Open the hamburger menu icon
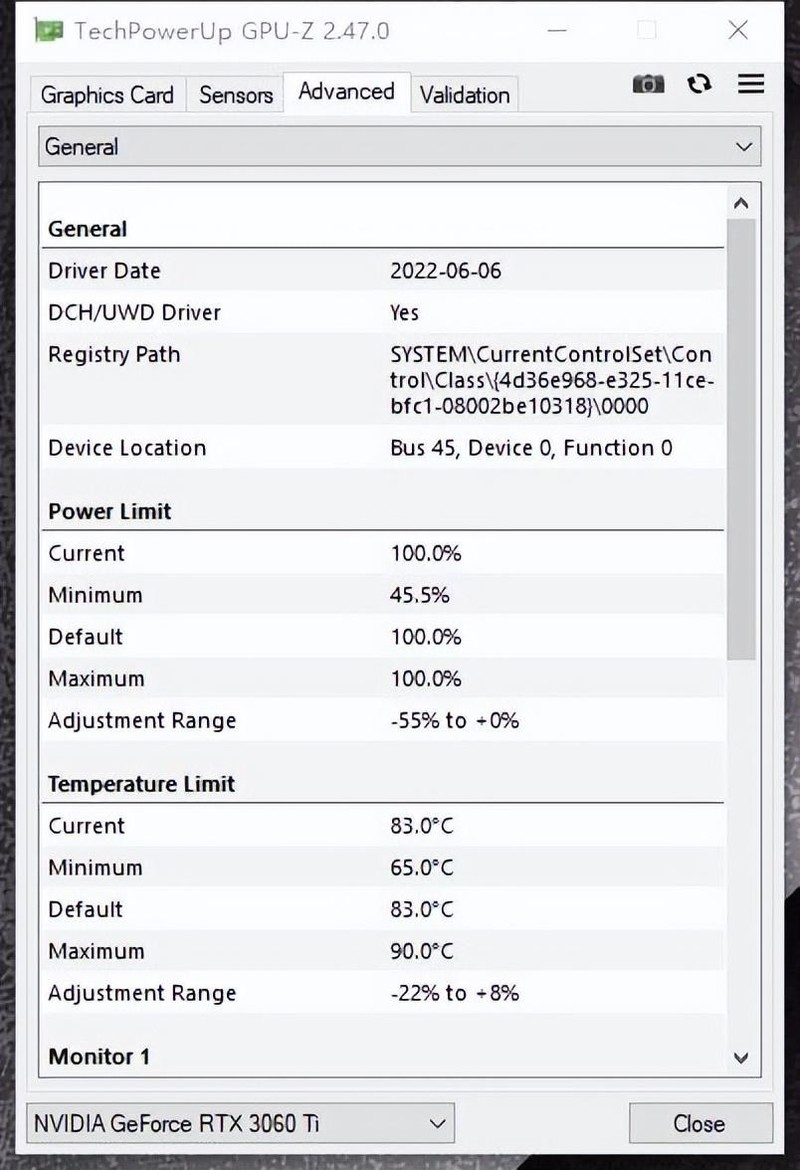Viewport: 800px width, 1170px height. pos(751,84)
